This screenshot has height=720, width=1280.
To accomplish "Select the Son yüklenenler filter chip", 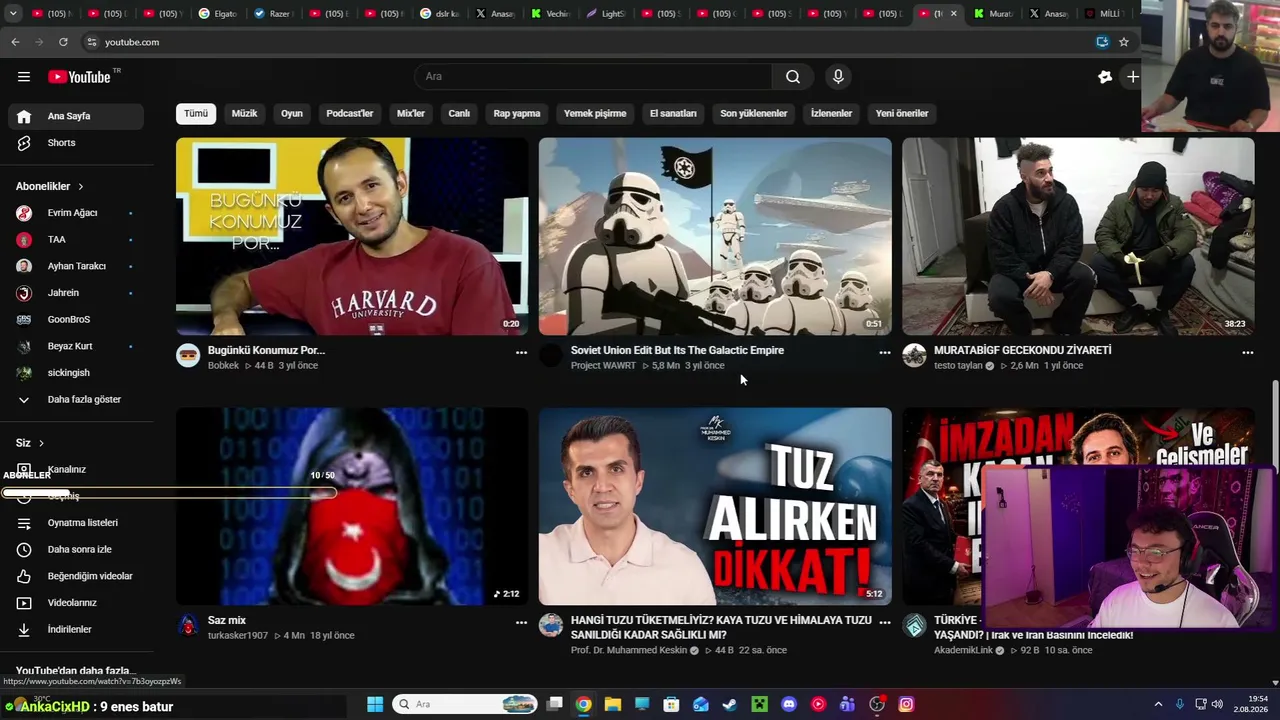I will [x=754, y=114].
